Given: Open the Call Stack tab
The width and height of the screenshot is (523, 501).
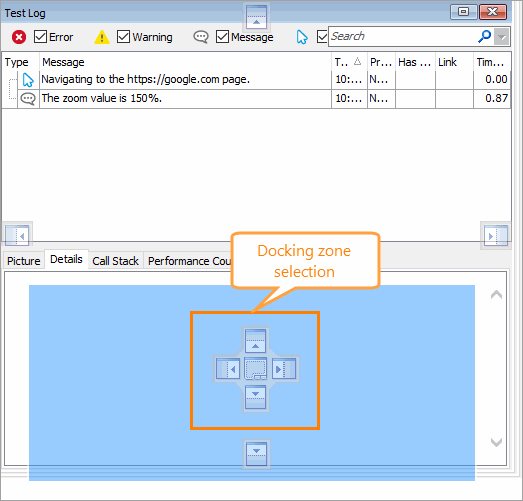Looking at the screenshot, I should [x=115, y=261].
